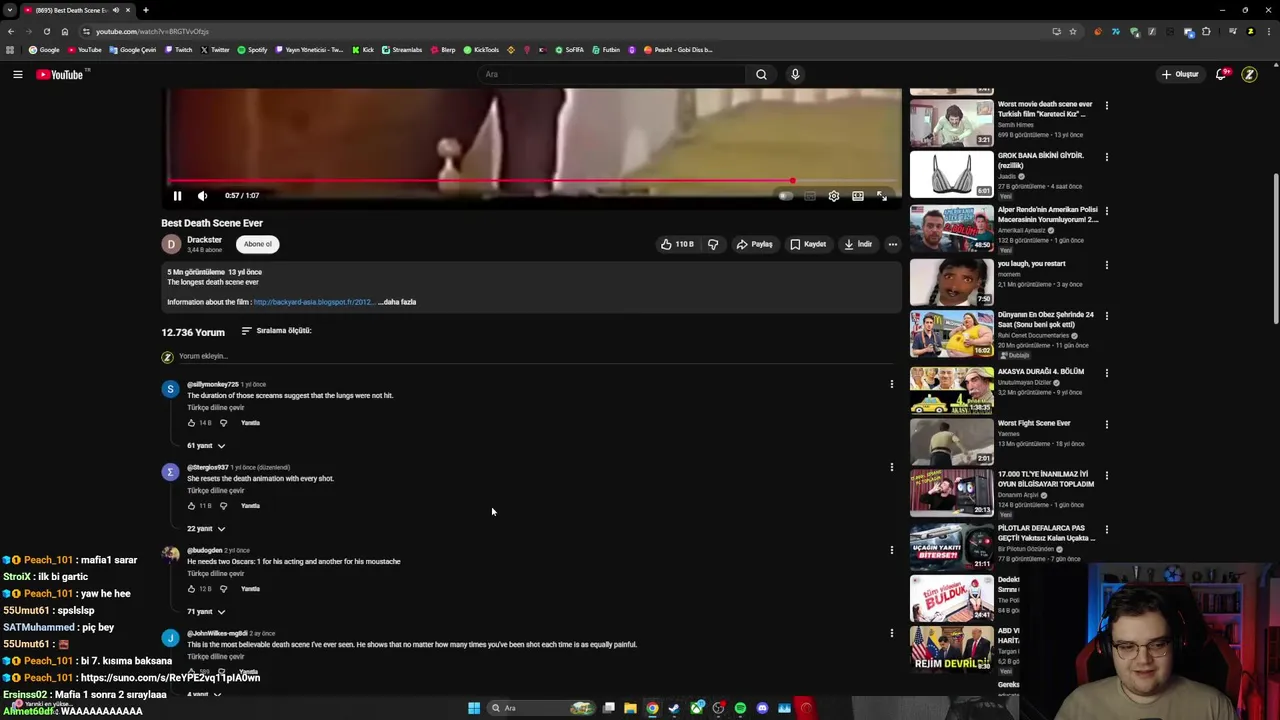Open the account avatar menu

pyautogui.click(x=1249, y=74)
